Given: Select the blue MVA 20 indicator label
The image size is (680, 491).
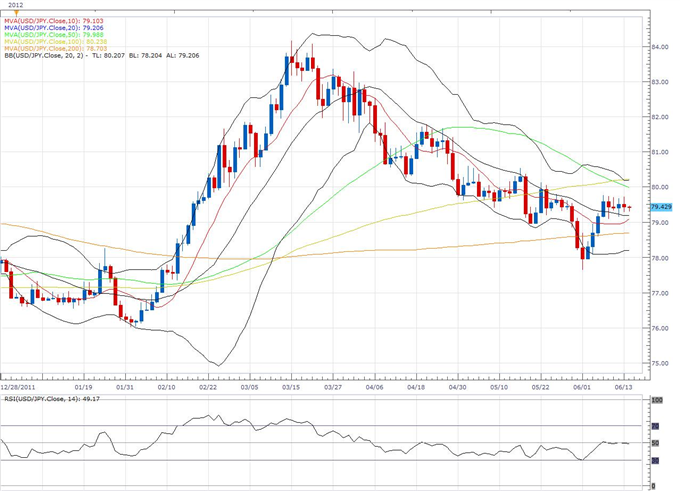Looking at the screenshot, I should (52, 28).
